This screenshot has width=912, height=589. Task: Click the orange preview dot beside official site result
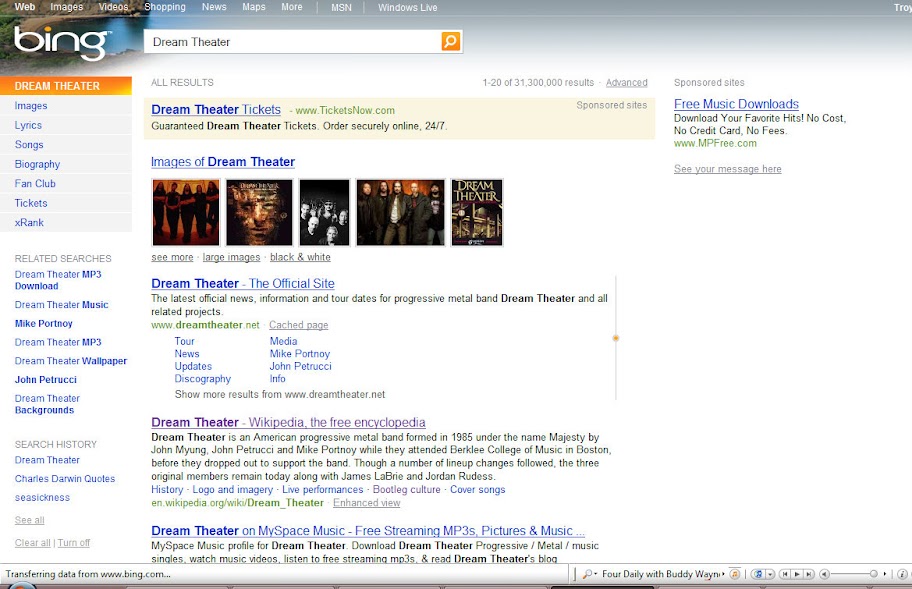(x=615, y=338)
